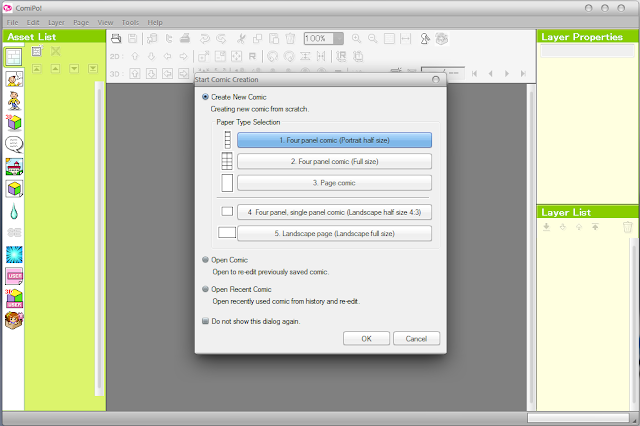Open the character-with-speech scene asset icon

point(14,79)
